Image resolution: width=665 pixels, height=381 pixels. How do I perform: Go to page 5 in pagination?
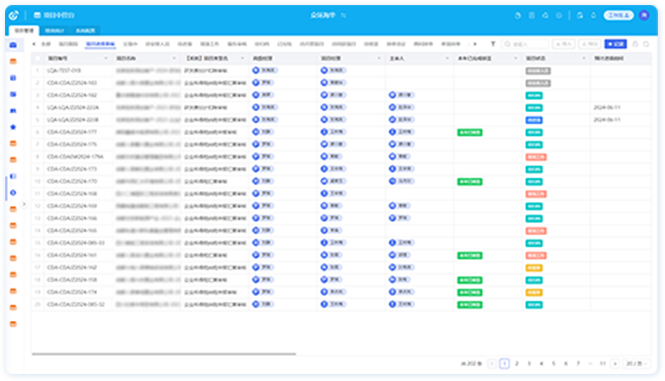(x=553, y=364)
